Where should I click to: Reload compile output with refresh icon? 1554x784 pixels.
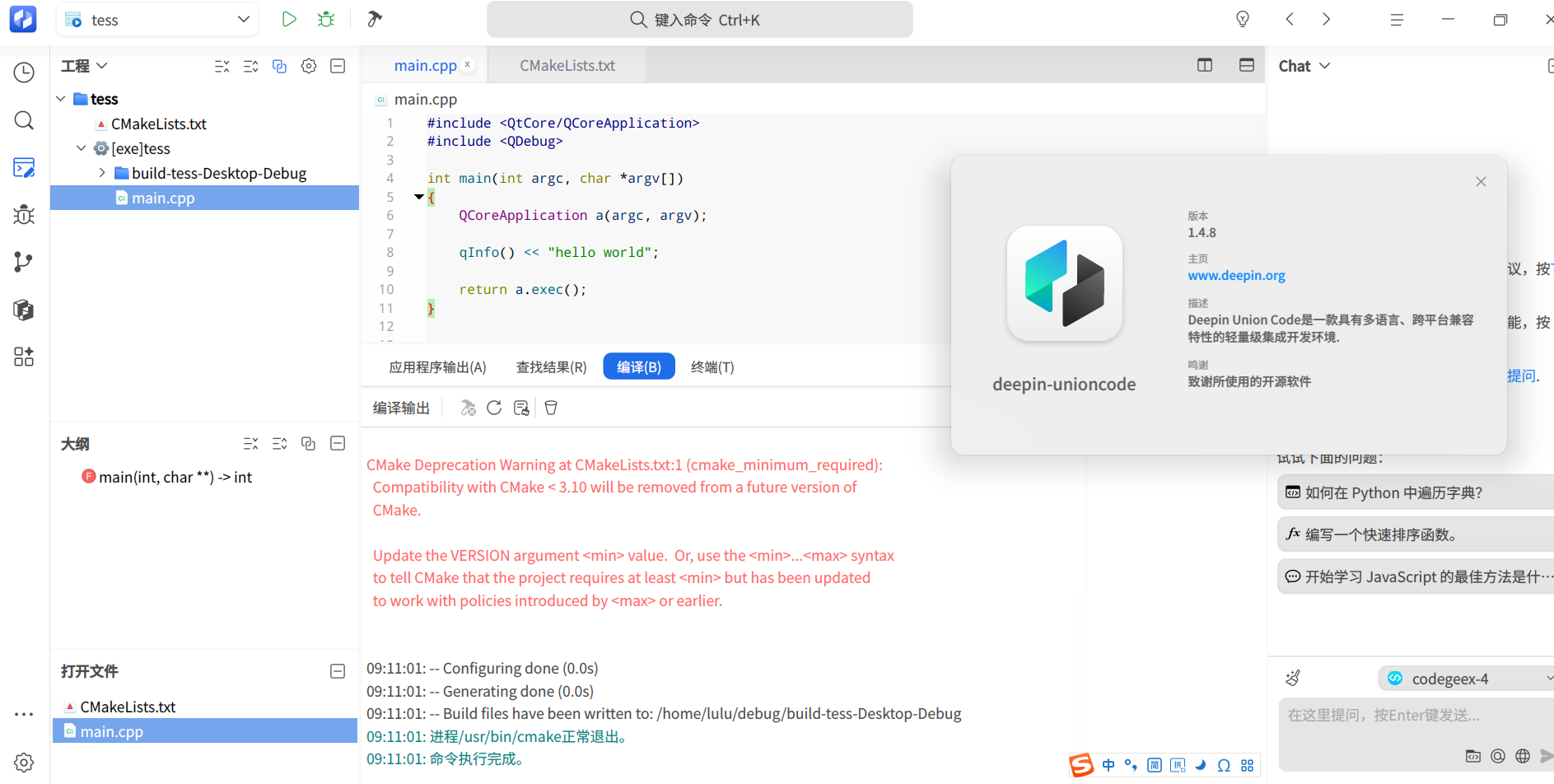pyautogui.click(x=494, y=408)
